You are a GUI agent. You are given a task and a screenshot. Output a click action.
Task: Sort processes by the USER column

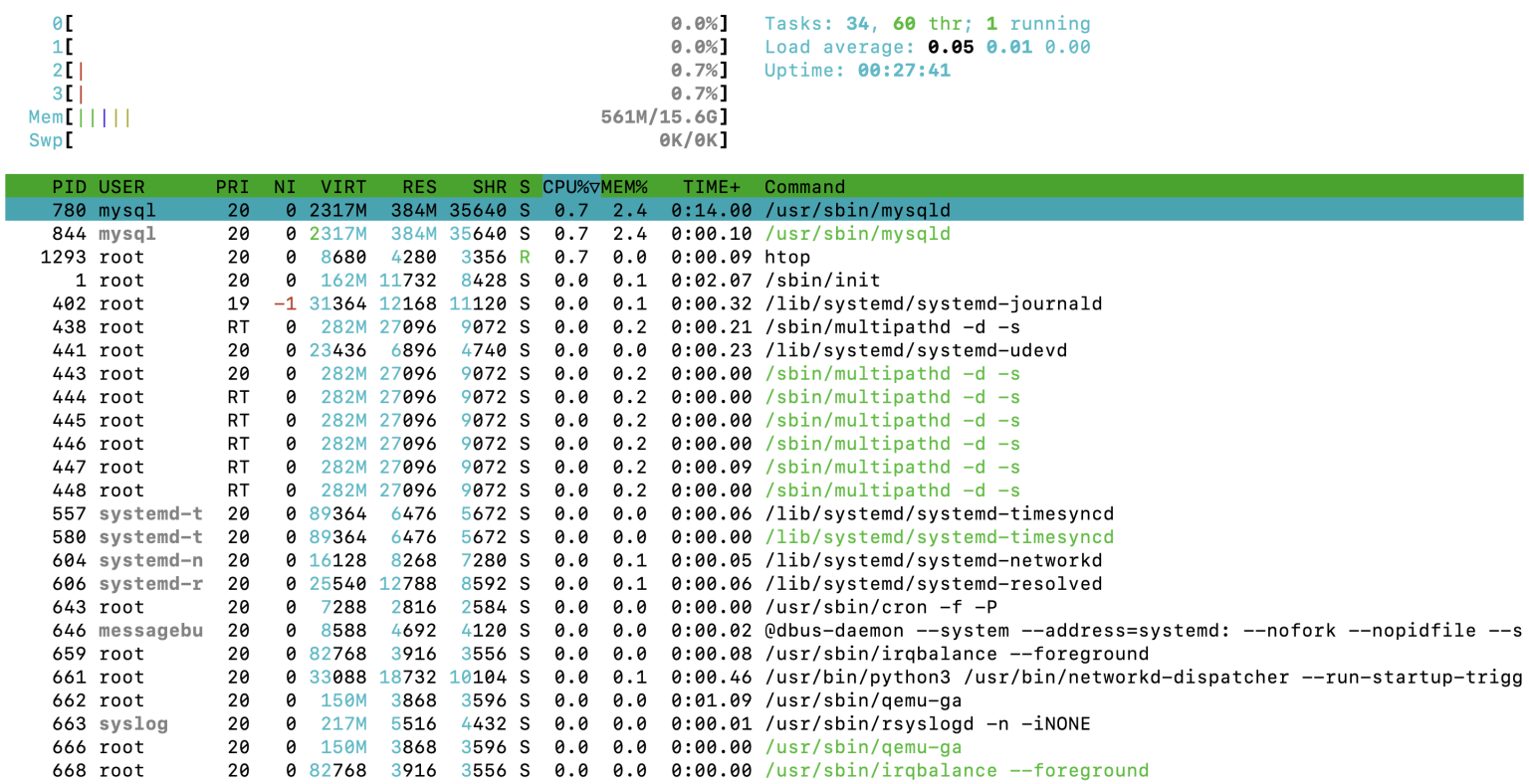121,187
